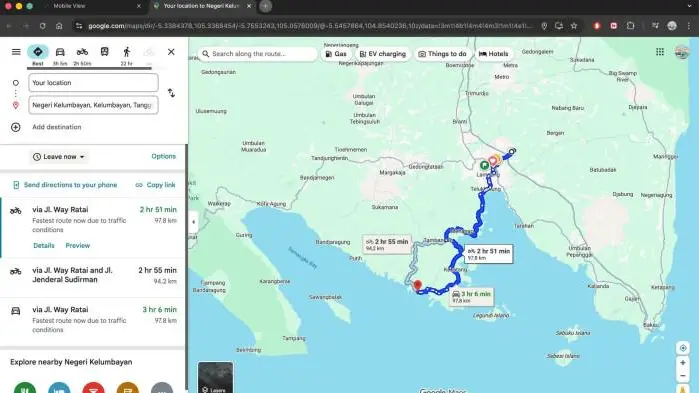Screen dimensions: 699x393
Task: Close the directions panel
Action: pos(171,52)
